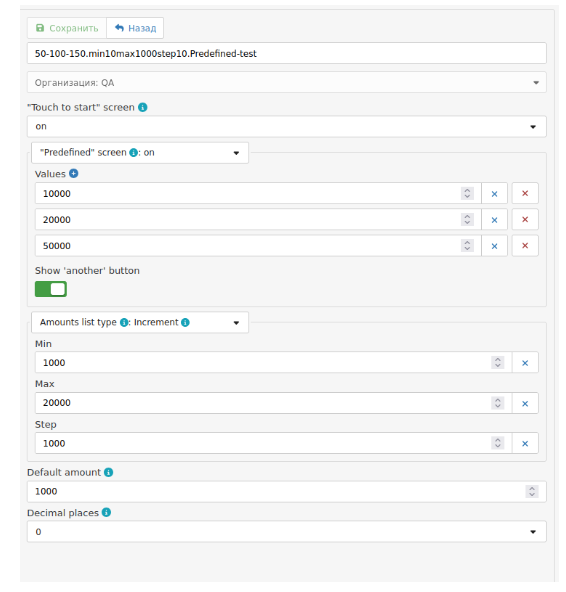Viewport: 566px width, 592px height.
Task: Click the info icon beside Decimal places
Action: point(106,513)
